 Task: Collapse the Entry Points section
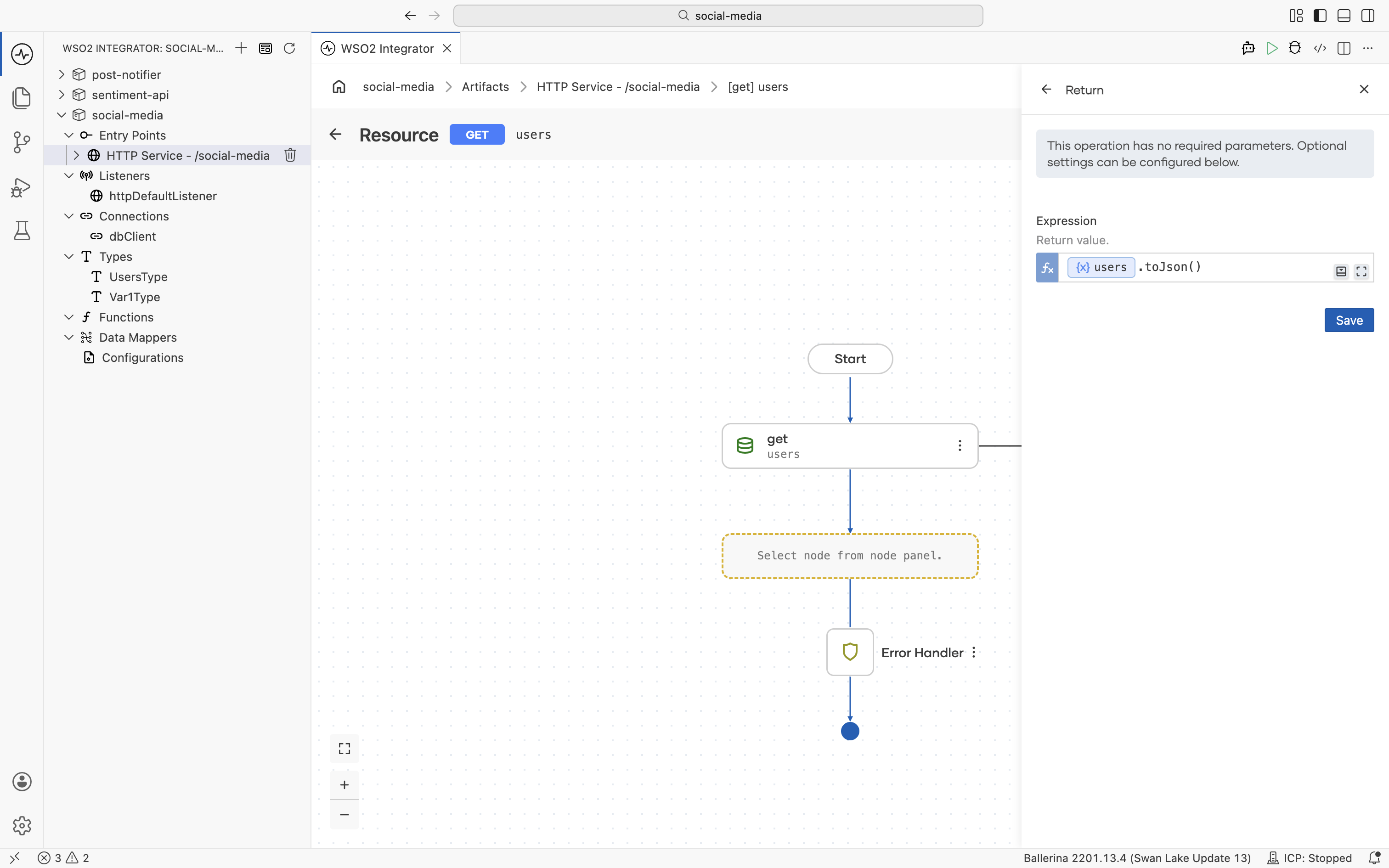coord(69,135)
